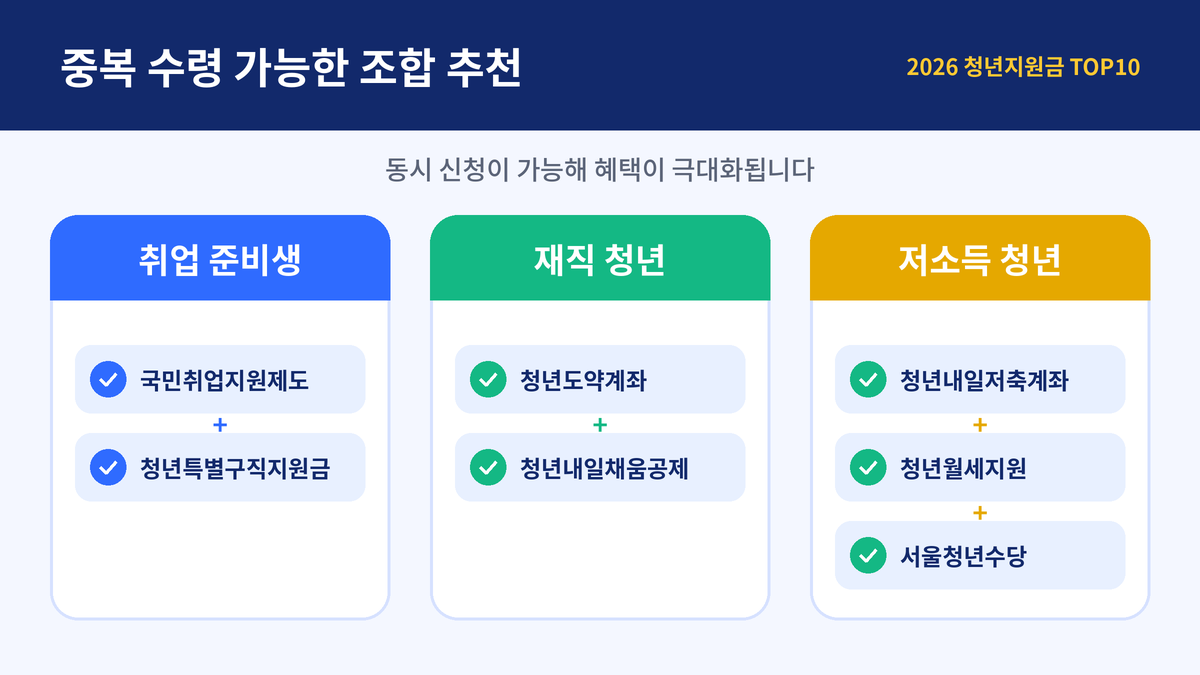
Task: Click checkmark icon beside 국민취업지원제도
Action: point(107,380)
